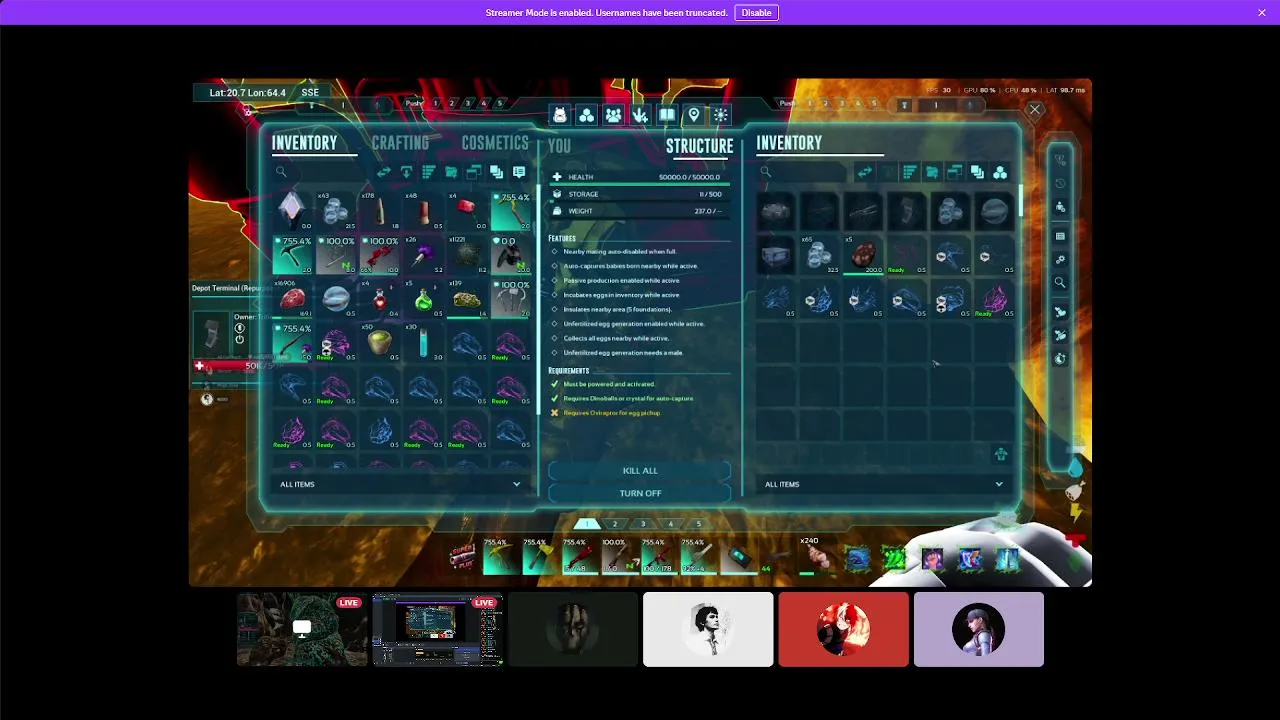Open the engrams hexagon icon in top bar

coord(587,115)
